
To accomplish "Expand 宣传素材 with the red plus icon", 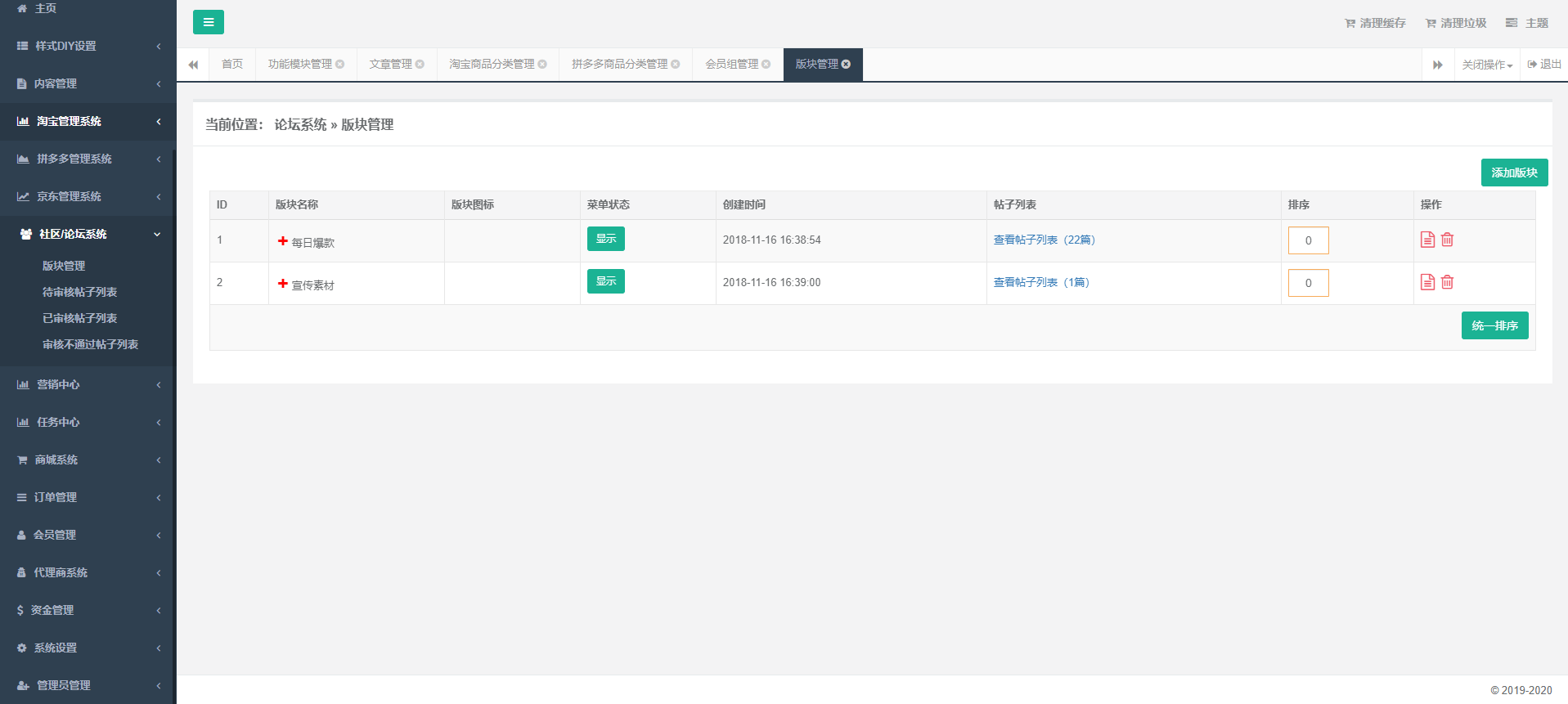I will [283, 284].
